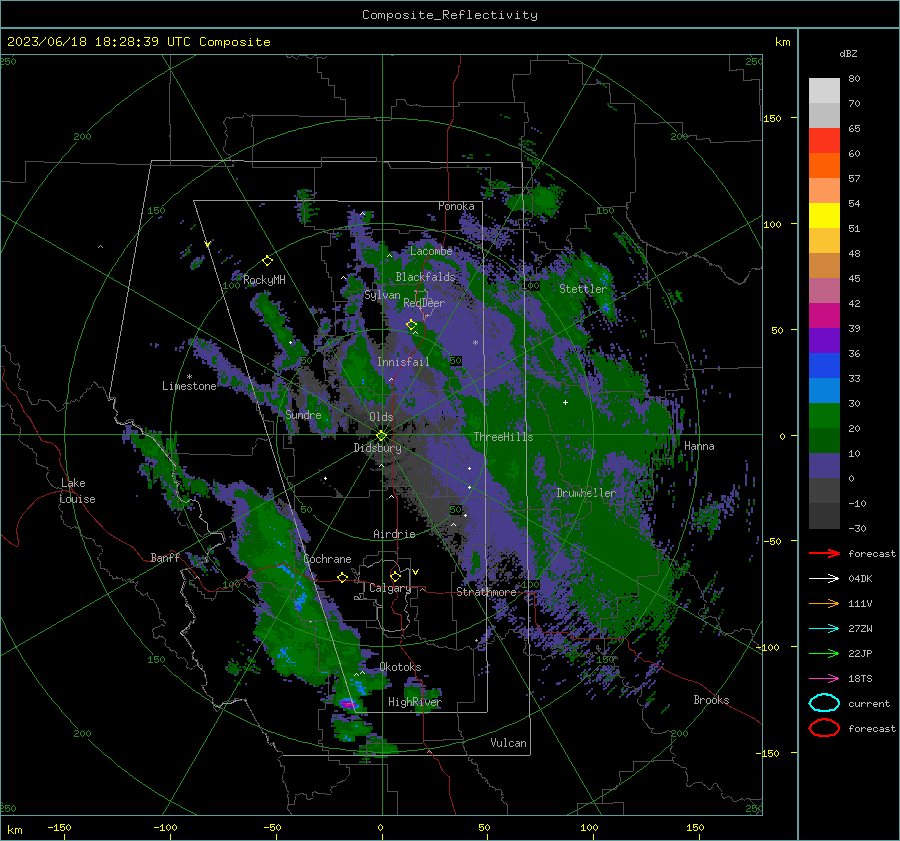Click the Blackfalds city label
This screenshot has height=841, width=900.
(425, 277)
